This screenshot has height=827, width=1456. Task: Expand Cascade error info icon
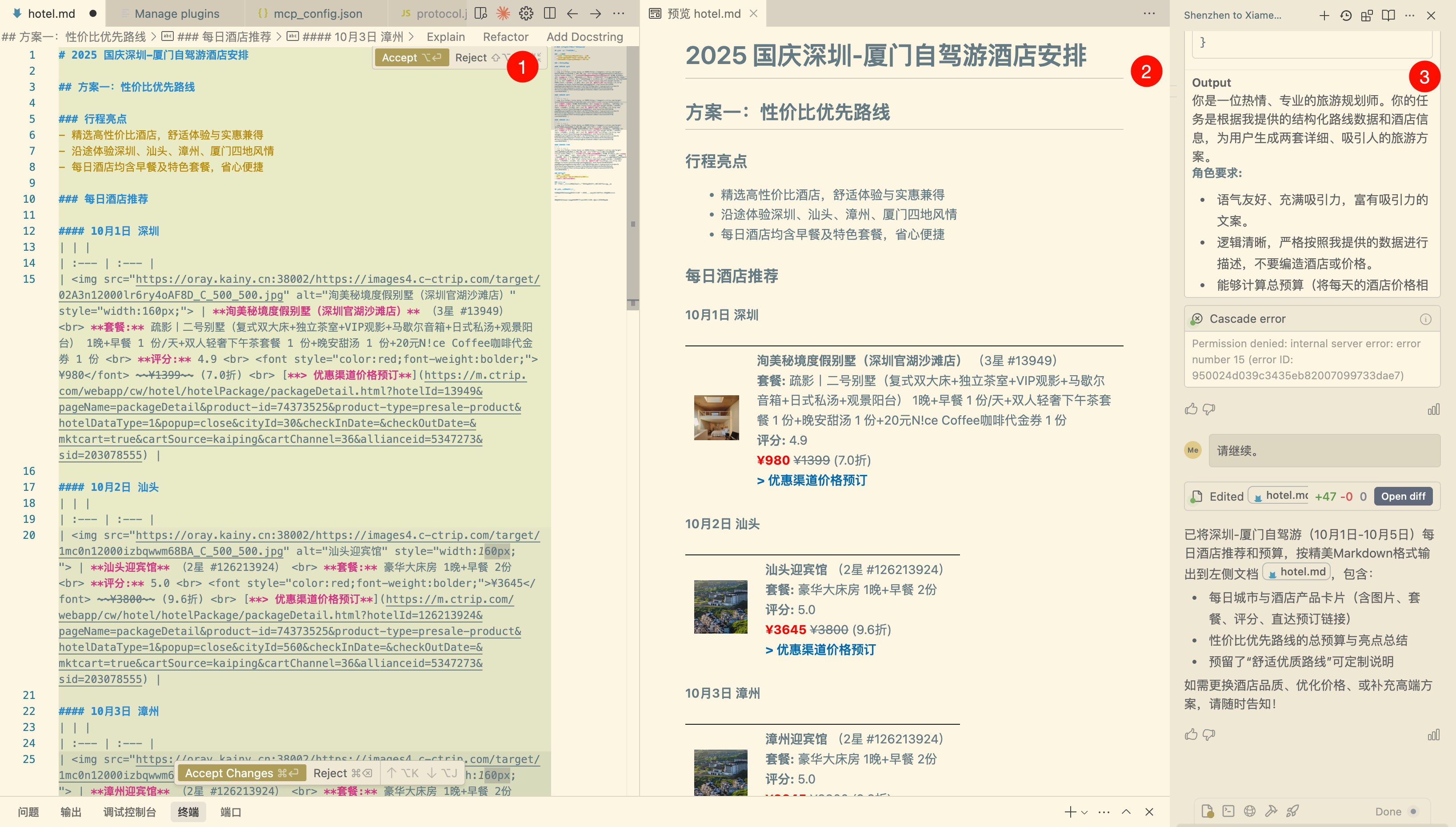pyautogui.click(x=1425, y=319)
